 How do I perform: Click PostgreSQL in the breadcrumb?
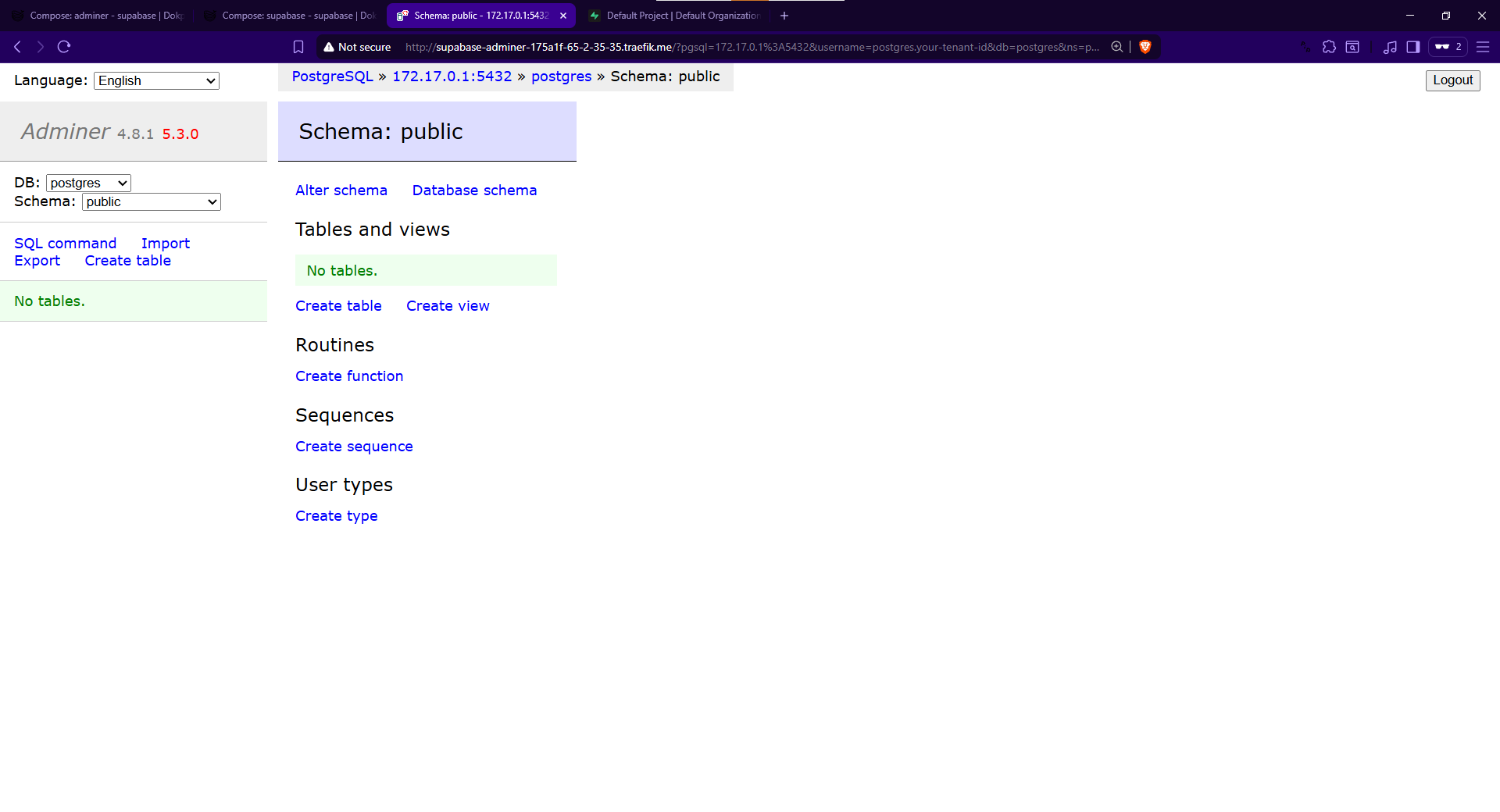332,77
